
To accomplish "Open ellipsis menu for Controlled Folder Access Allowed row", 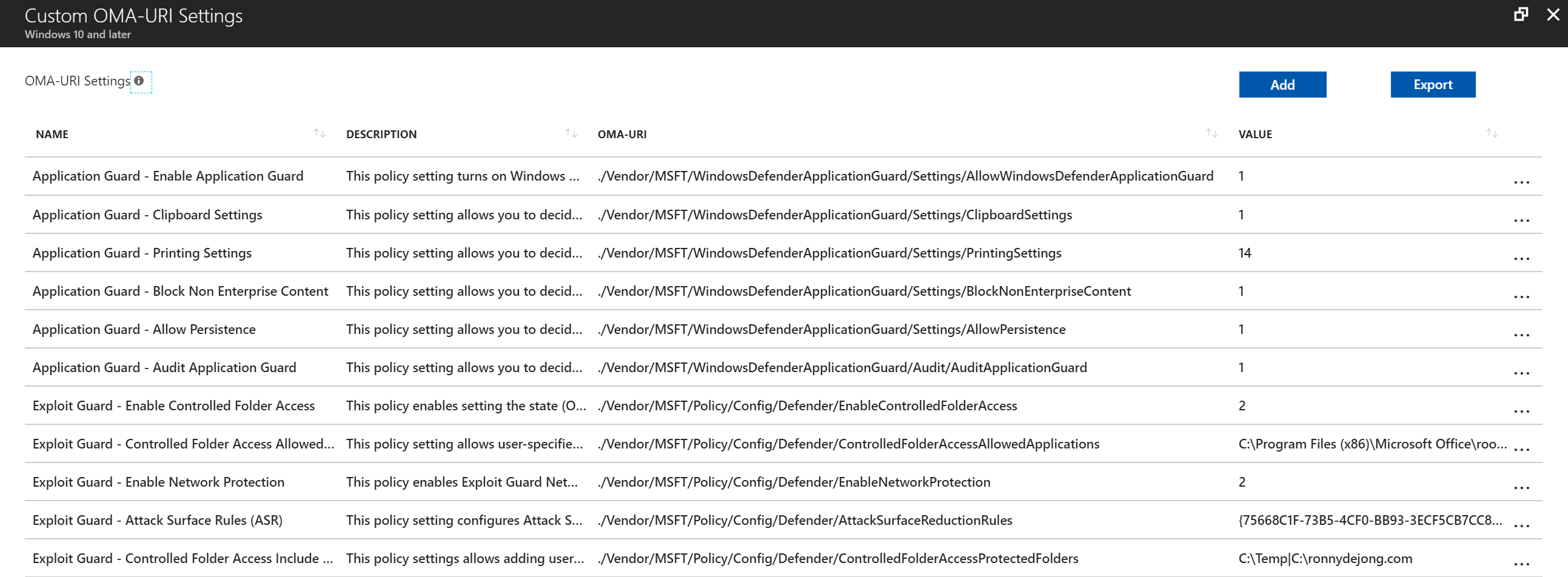I will 1523,449.
